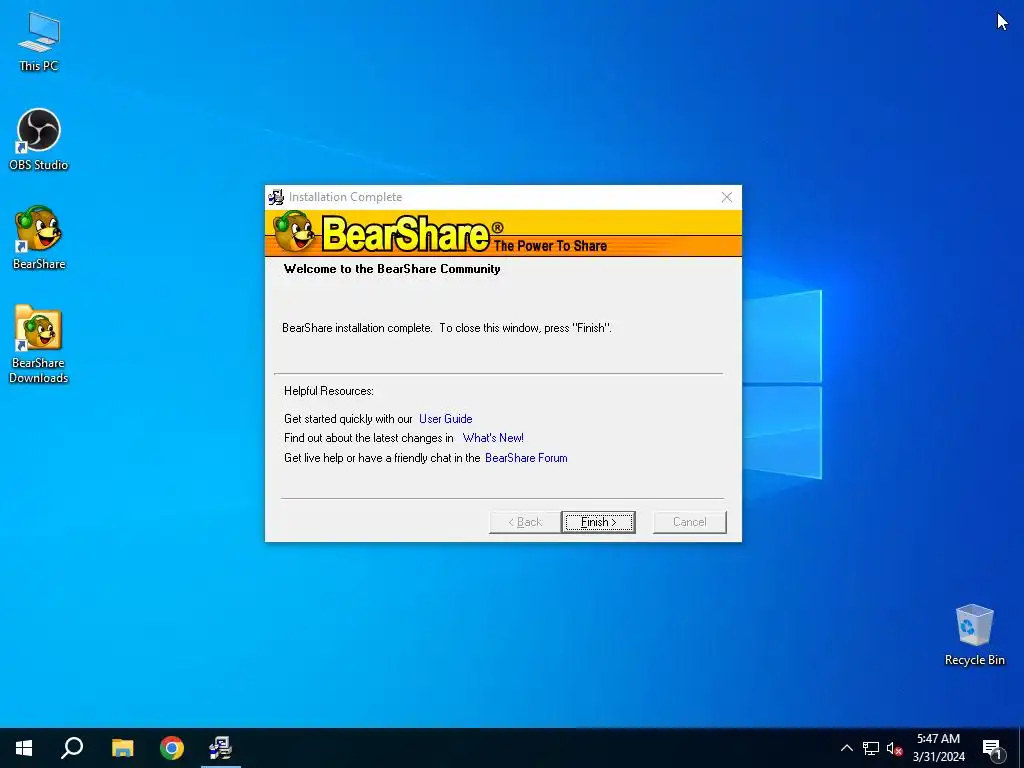The image size is (1024, 768).
Task: Click the installer icon in dialog title bar
Action: (276, 197)
